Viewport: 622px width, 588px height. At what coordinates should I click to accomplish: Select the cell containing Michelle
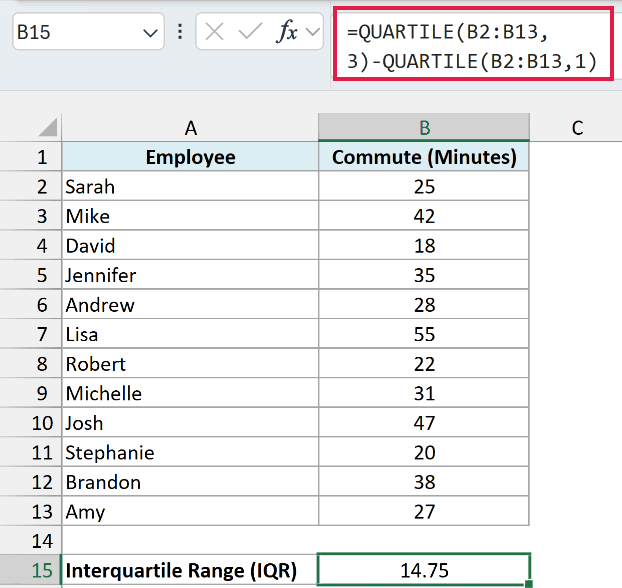coord(190,393)
